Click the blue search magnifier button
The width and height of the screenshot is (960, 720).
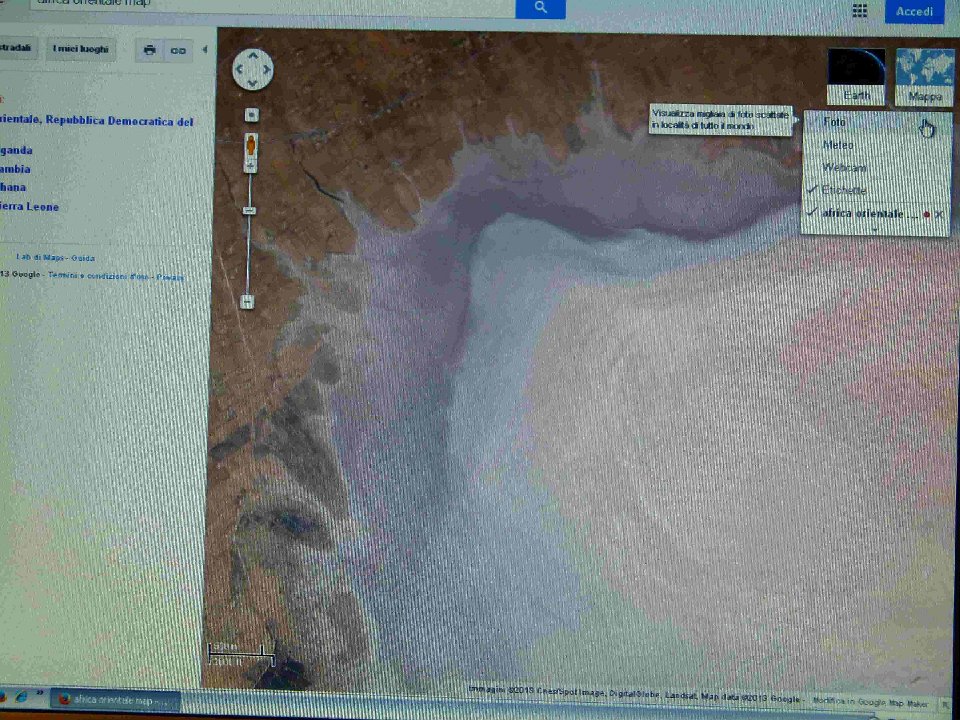540,8
